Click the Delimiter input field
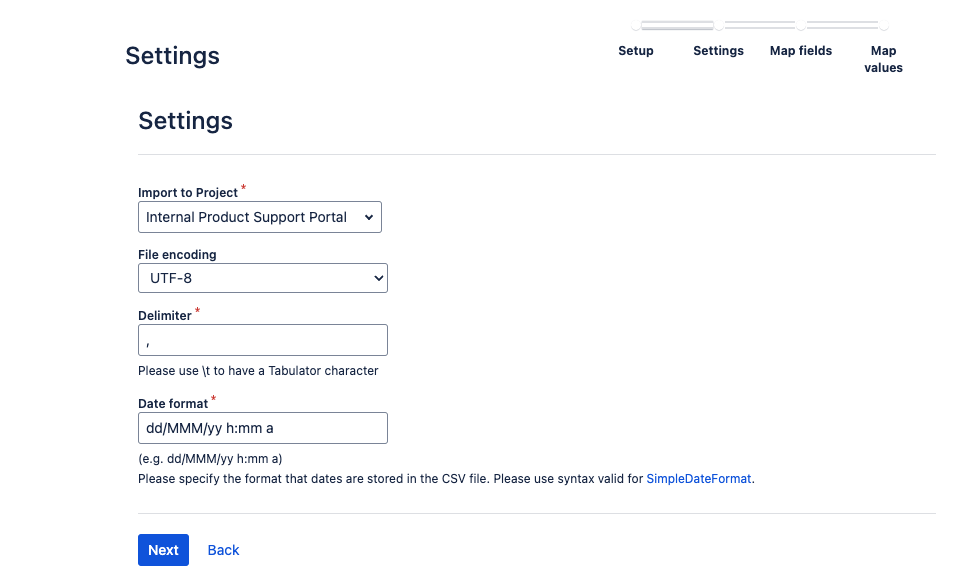 (x=262, y=340)
